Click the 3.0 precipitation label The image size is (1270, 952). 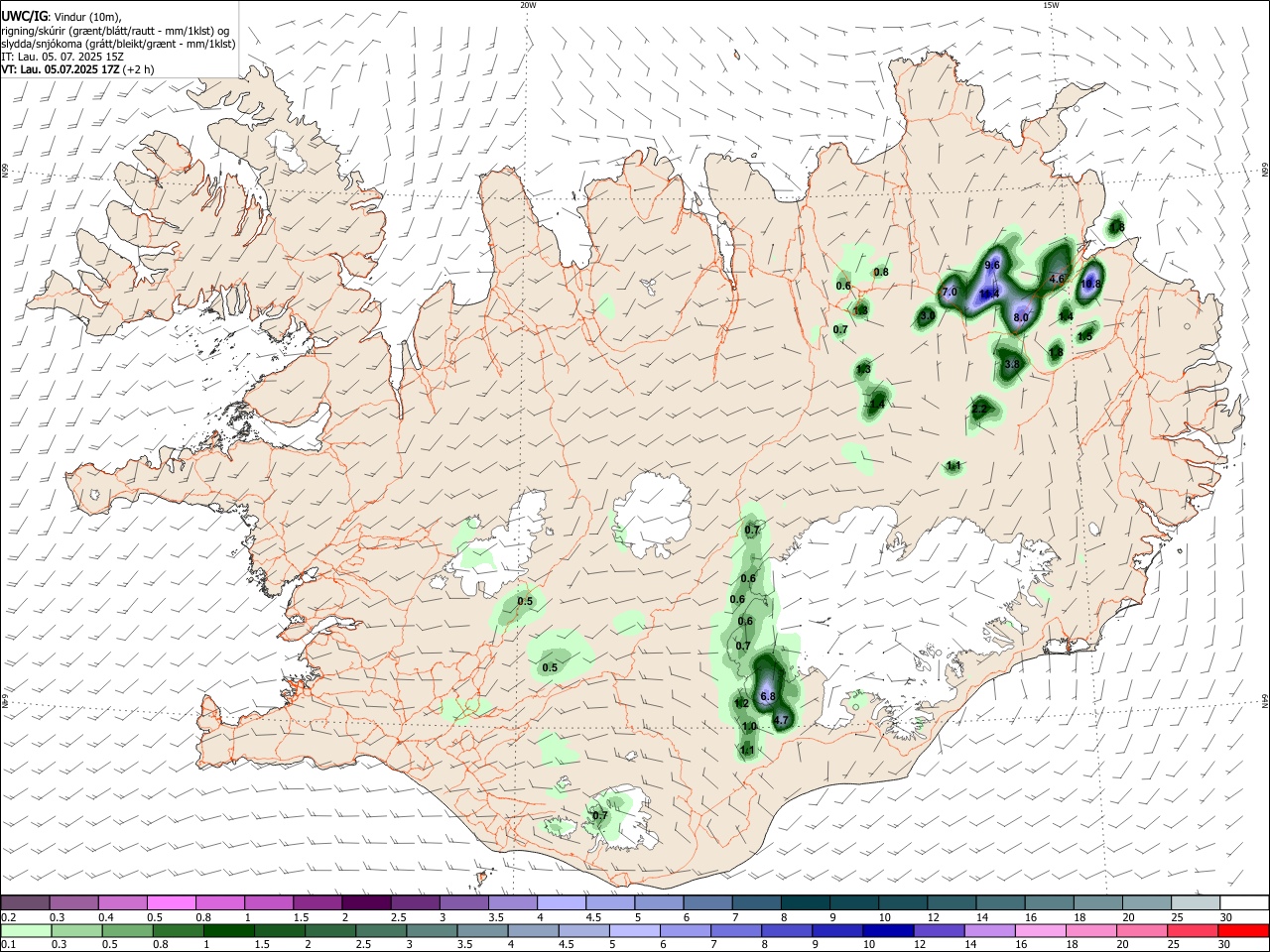927,316
